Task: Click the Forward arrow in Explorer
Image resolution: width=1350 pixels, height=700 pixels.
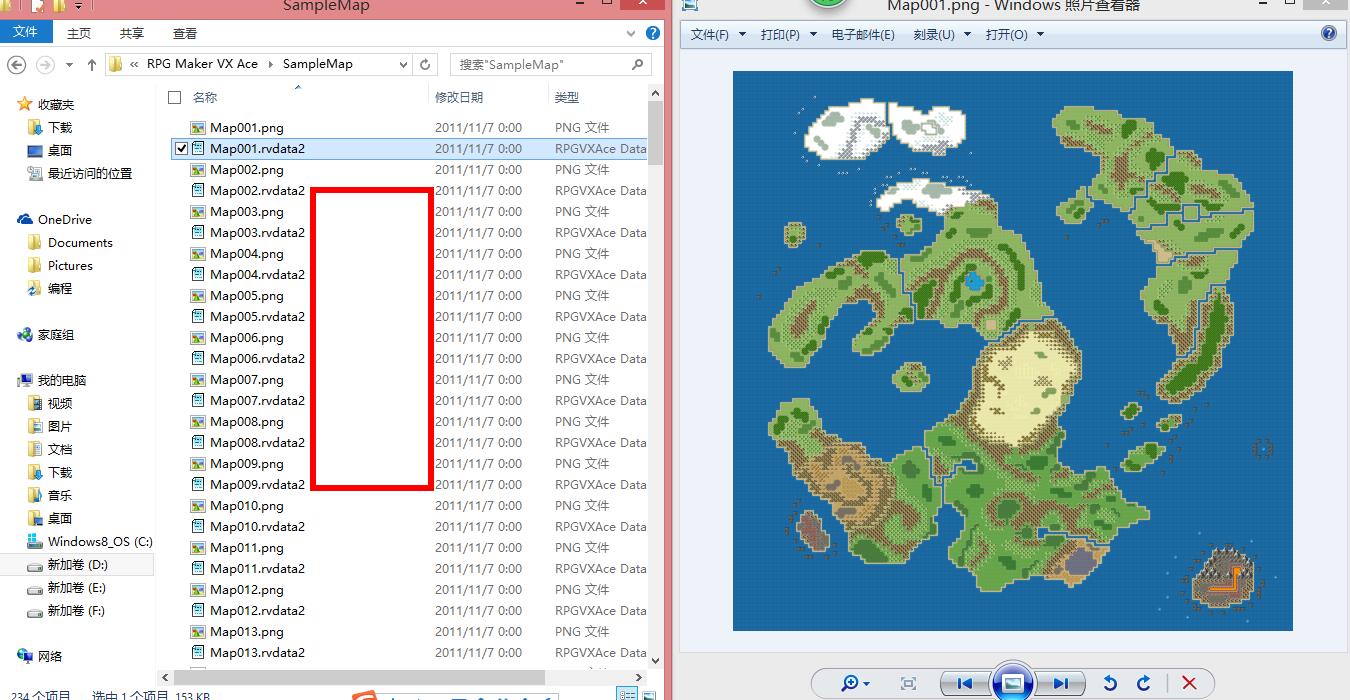Action: pos(44,64)
